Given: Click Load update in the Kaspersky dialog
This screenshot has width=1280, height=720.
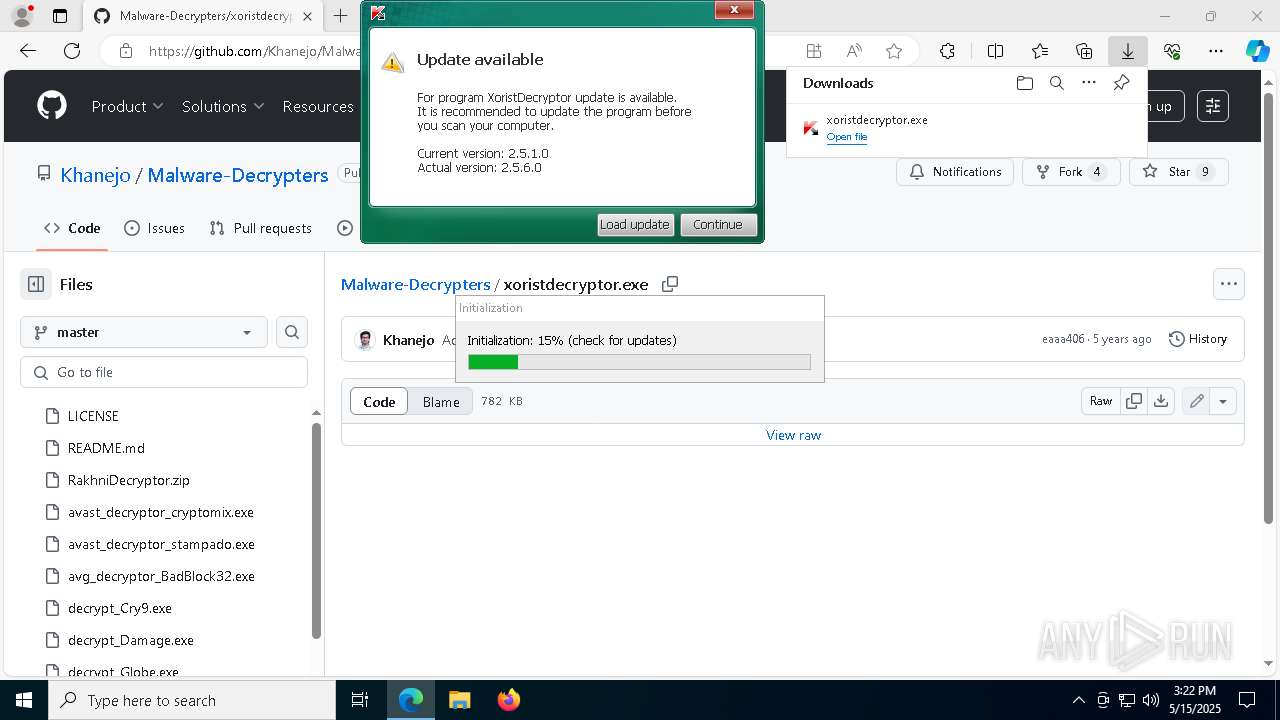Looking at the screenshot, I should click(x=636, y=225).
